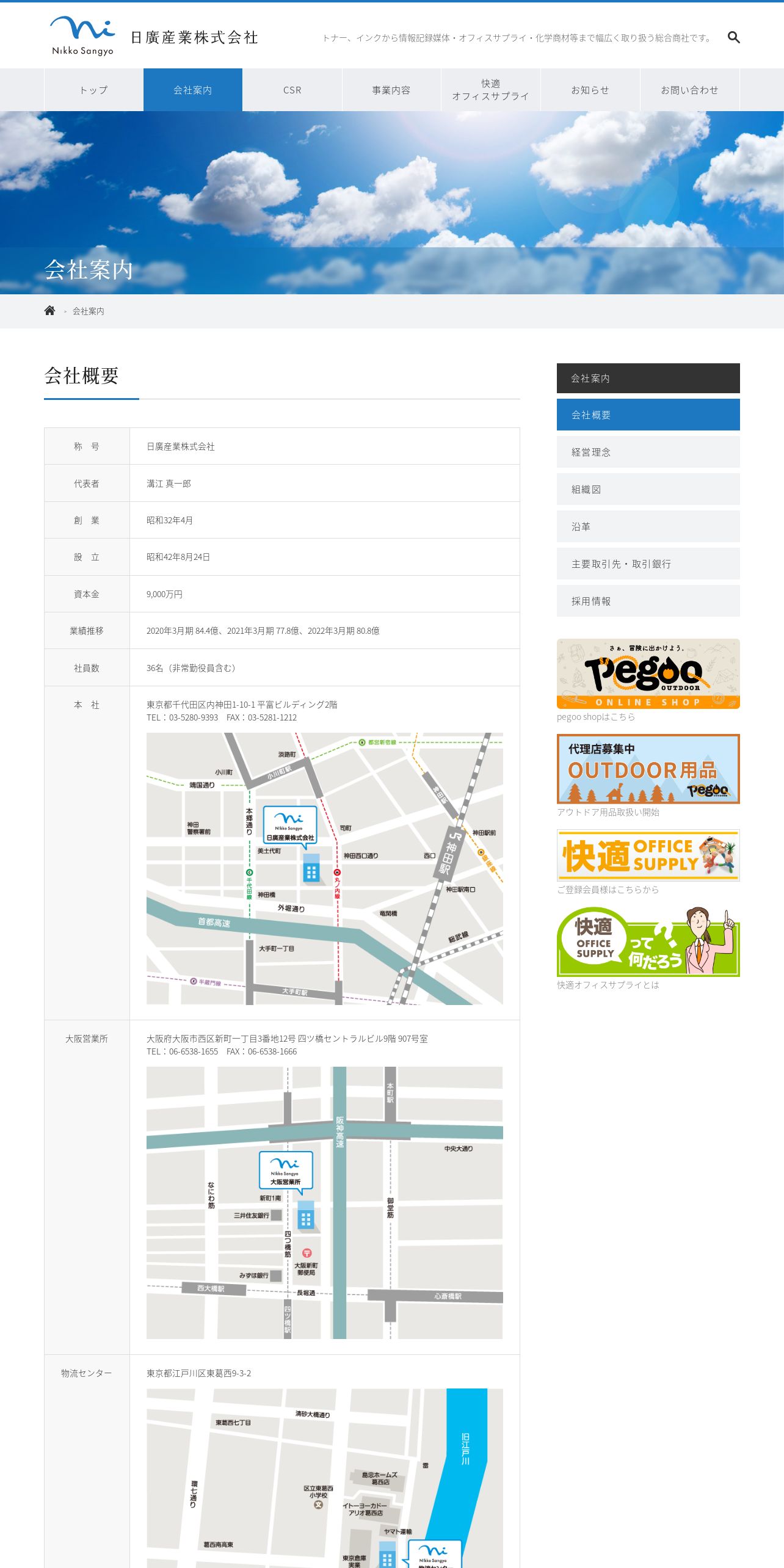Select sidebar 沿革 item
Viewport: 784px width, 1568px height.
pyautogui.click(x=648, y=526)
